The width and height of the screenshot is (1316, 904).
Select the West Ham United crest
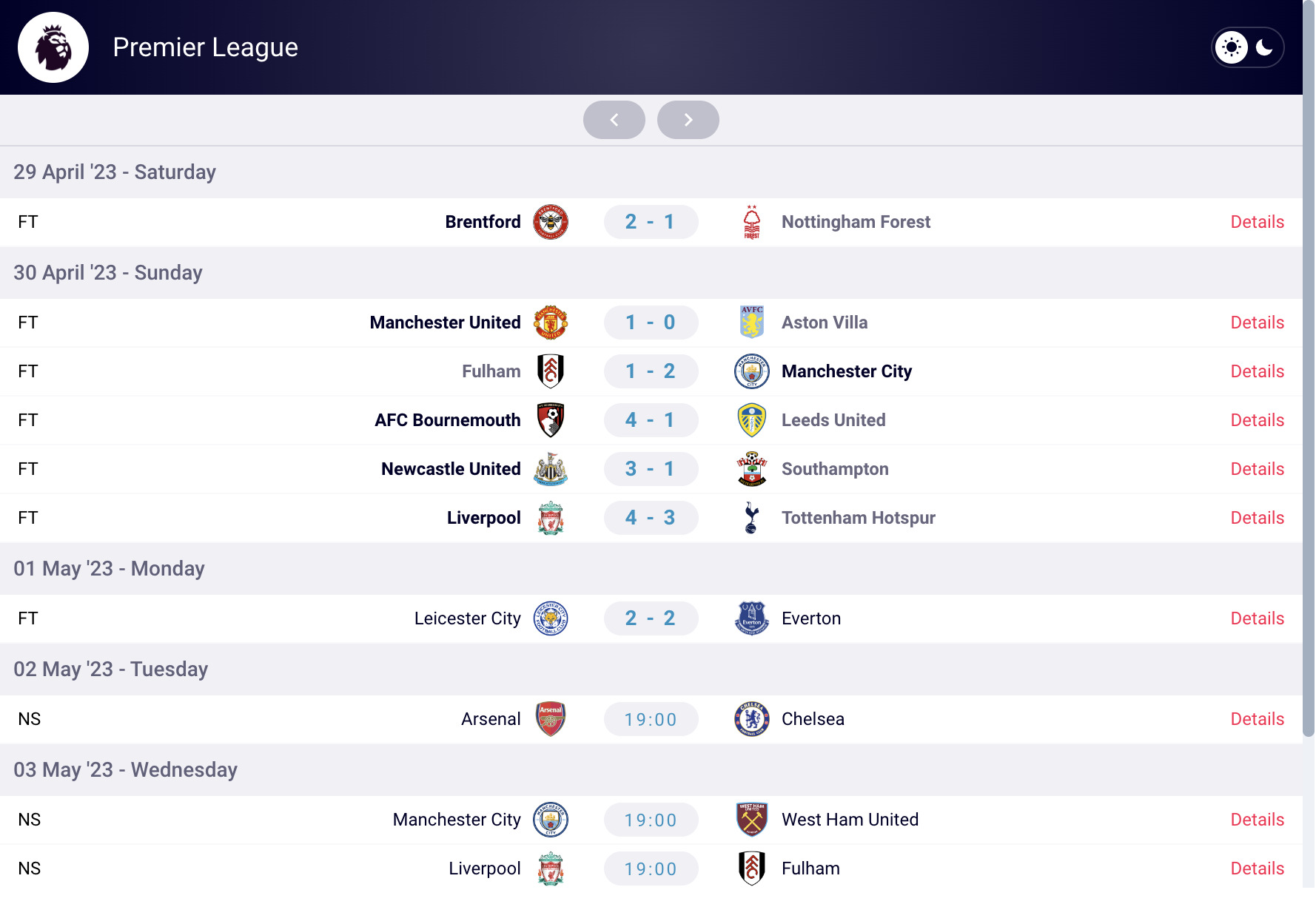pyautogui.click(x=751, y=820)
